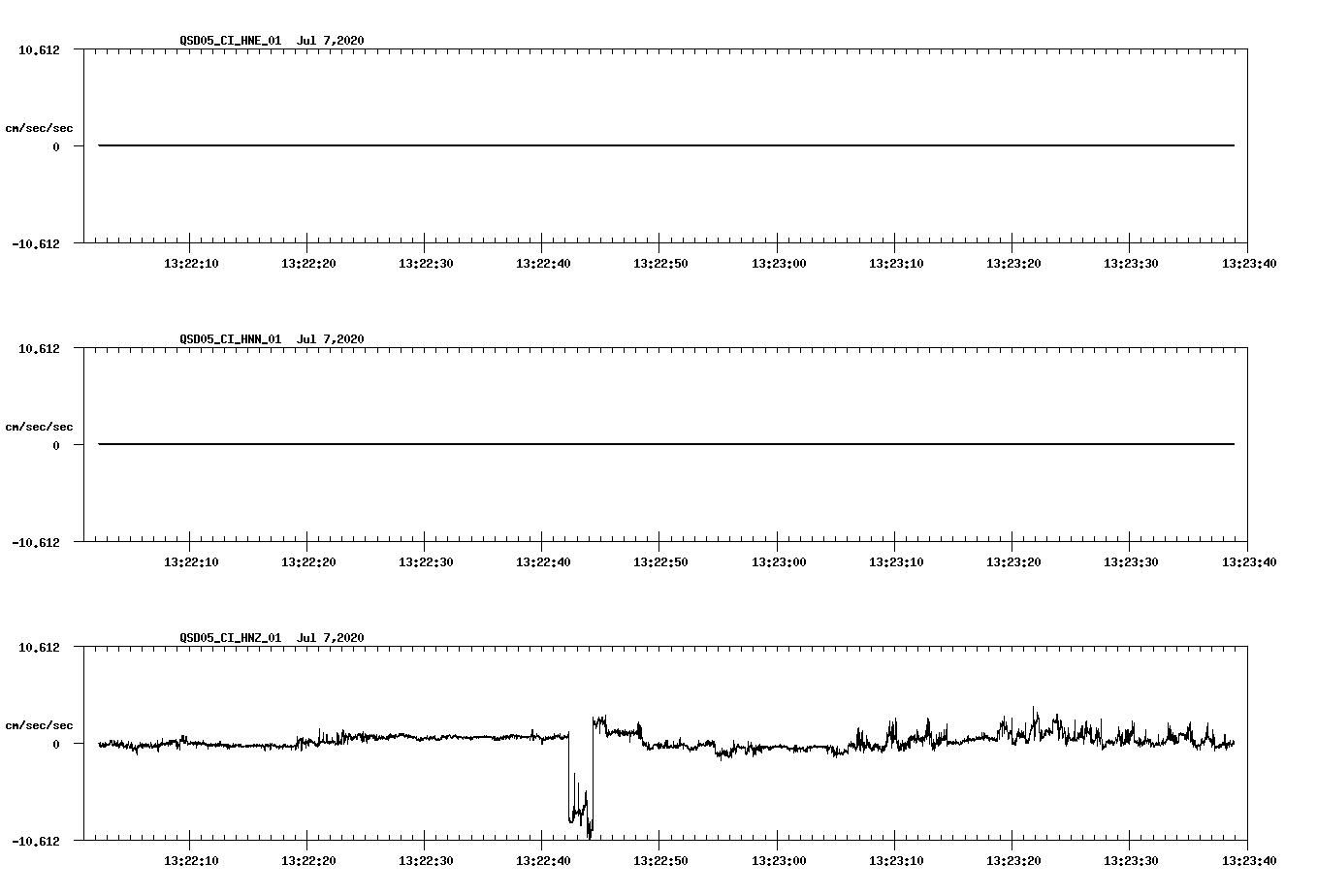Click the cm/sec/sec unit label on HNE plot
The image size is (1317, 896).
[39, 128]
